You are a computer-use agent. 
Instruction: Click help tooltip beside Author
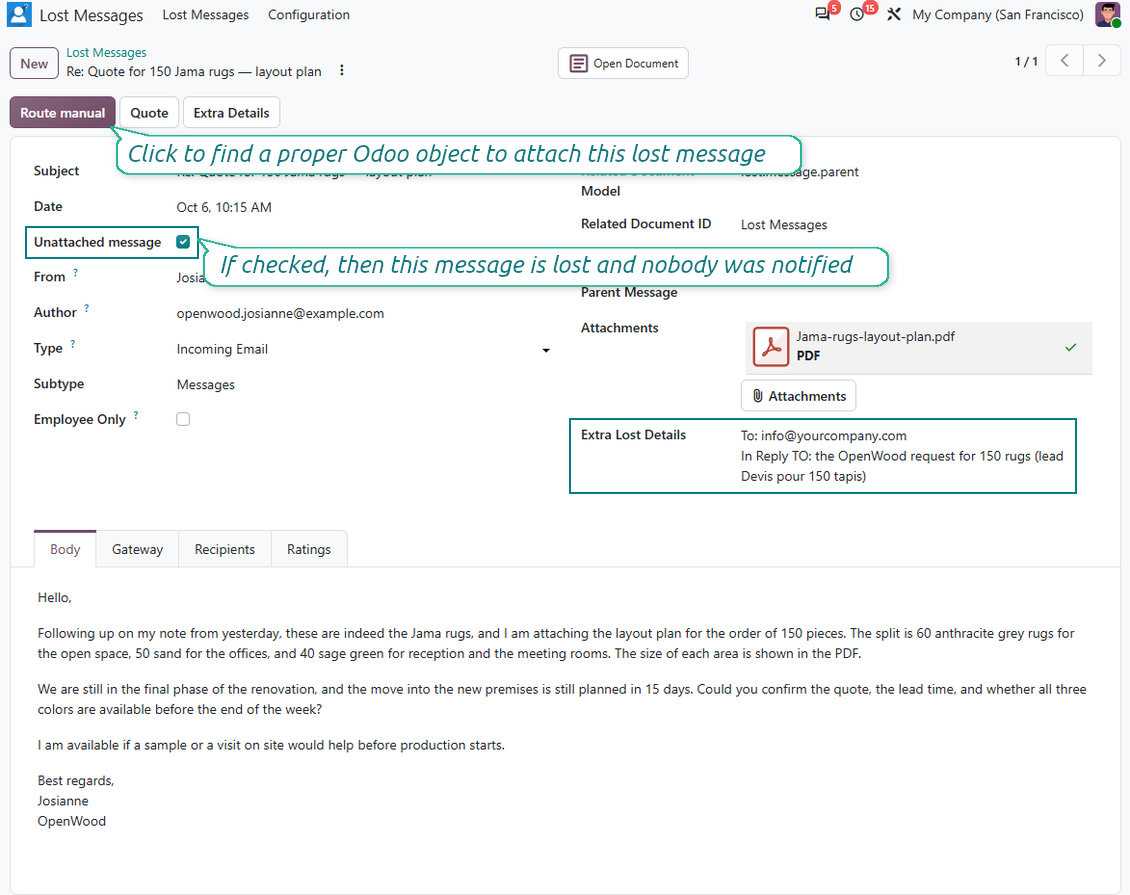pos(86,308)
